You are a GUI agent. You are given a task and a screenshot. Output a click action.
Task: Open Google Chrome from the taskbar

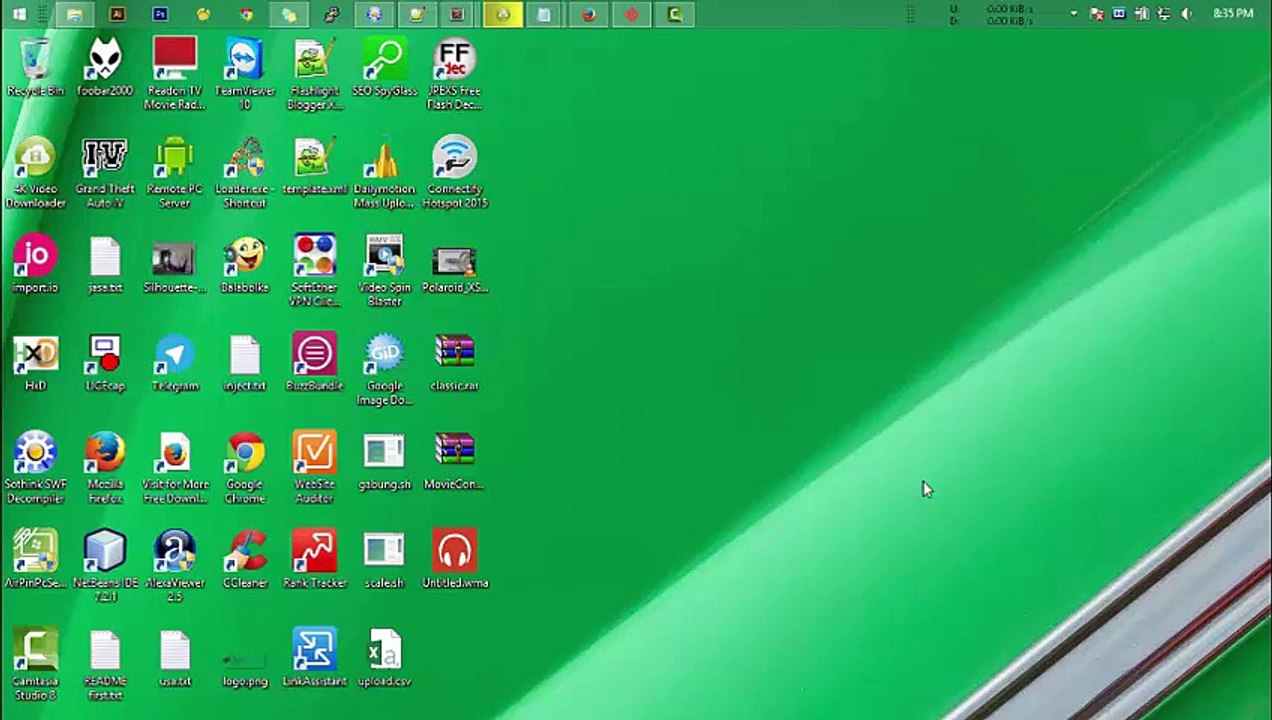(246, 14)
